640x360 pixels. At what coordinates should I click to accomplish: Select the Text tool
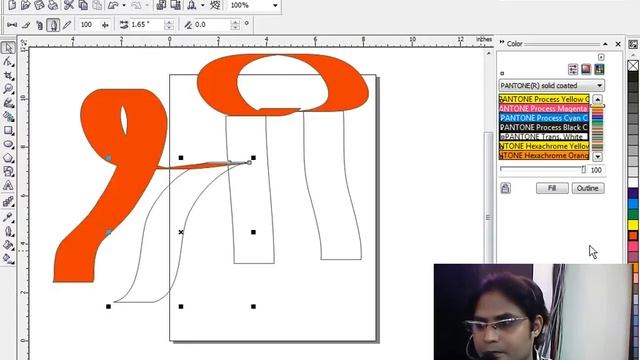(8, 186)
